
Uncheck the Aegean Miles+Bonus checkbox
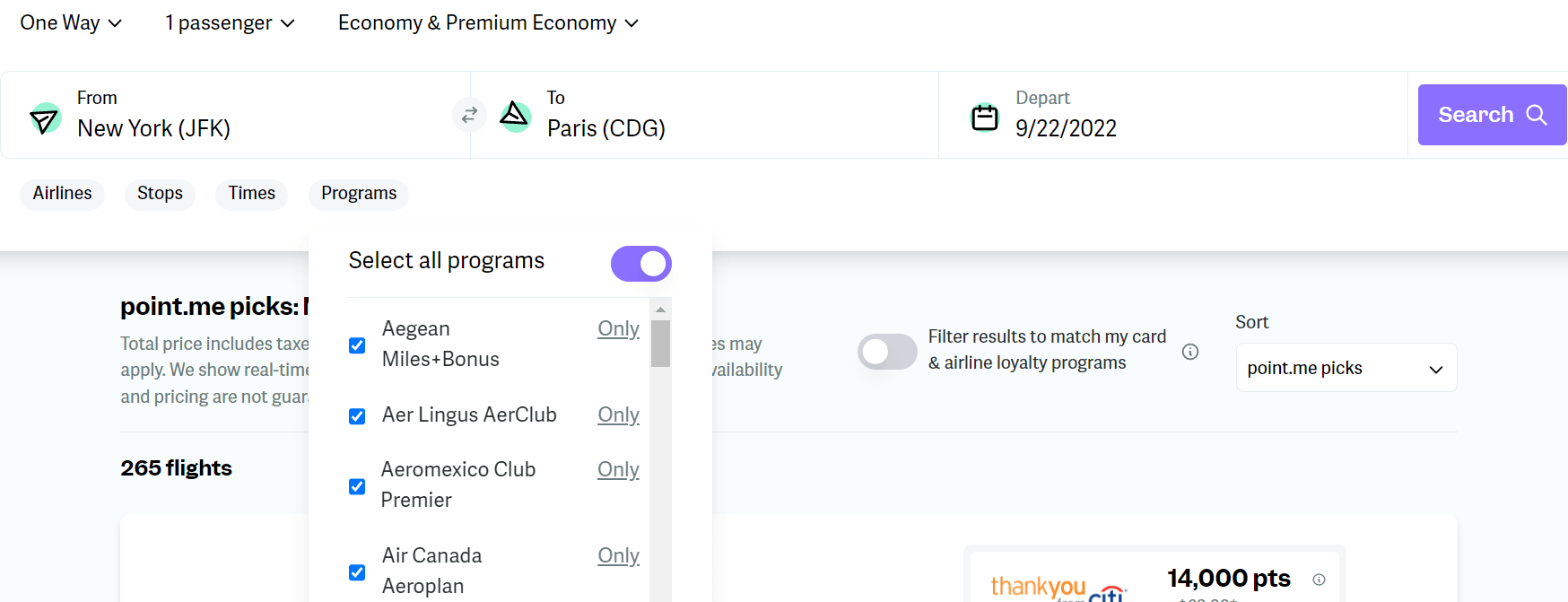357,345
